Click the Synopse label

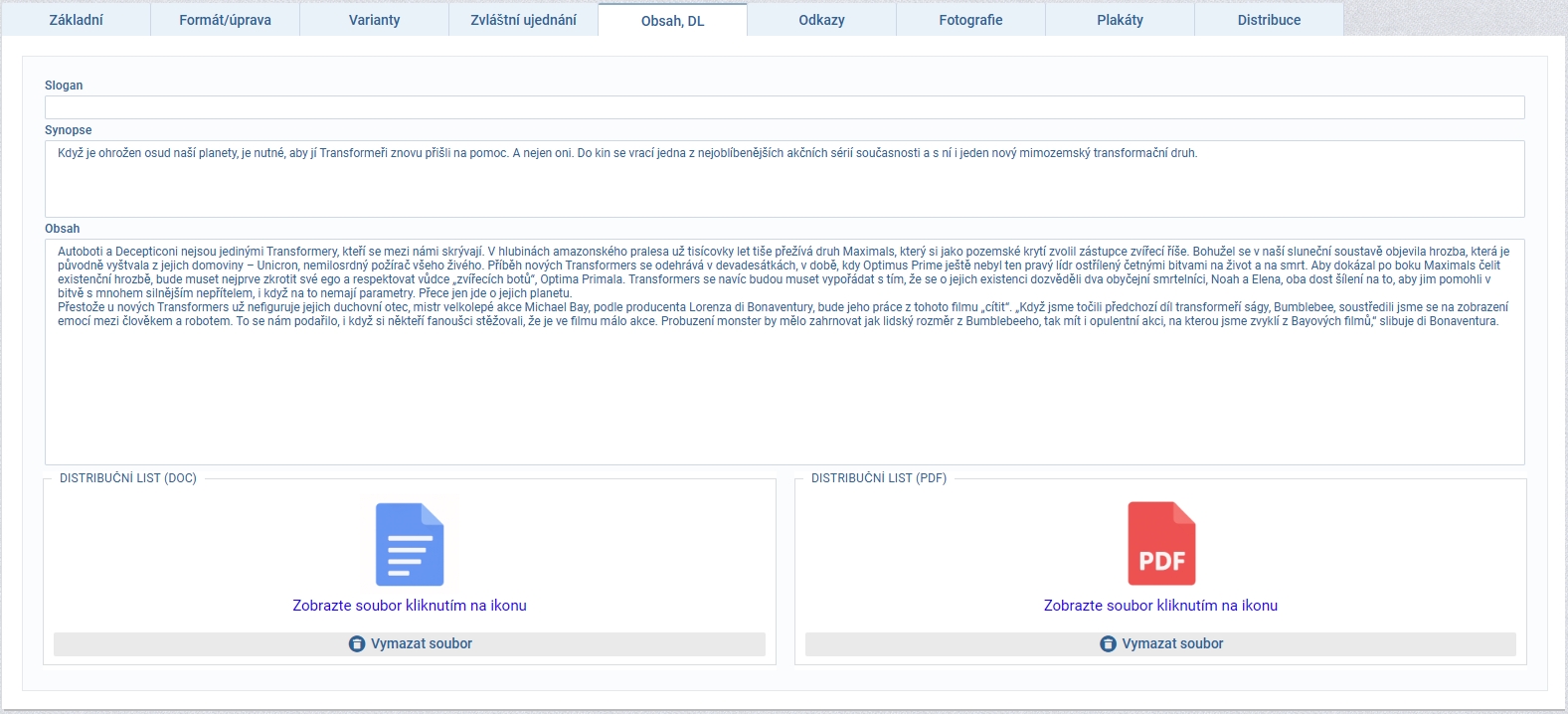click(x=69, y=130)
